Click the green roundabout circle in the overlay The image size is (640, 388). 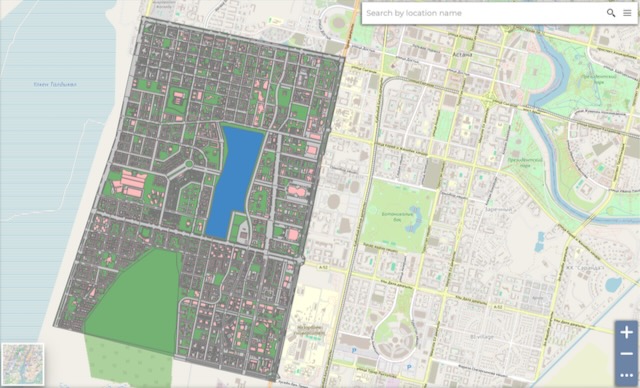point(189,164)
